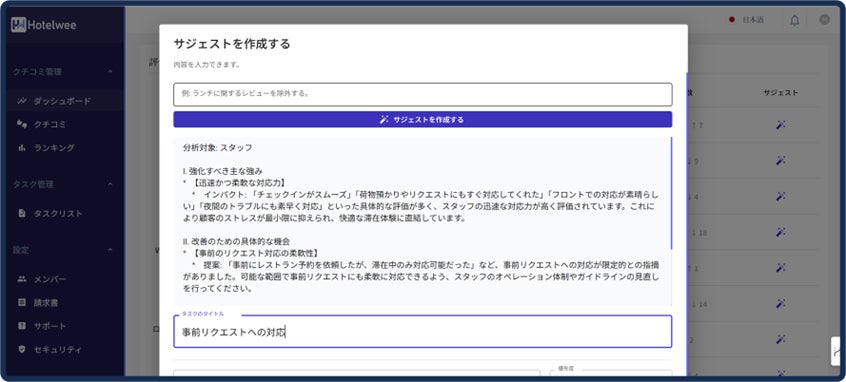Click the text 内容を入力できます。
The image size is (846, 382).
[207, 65]
